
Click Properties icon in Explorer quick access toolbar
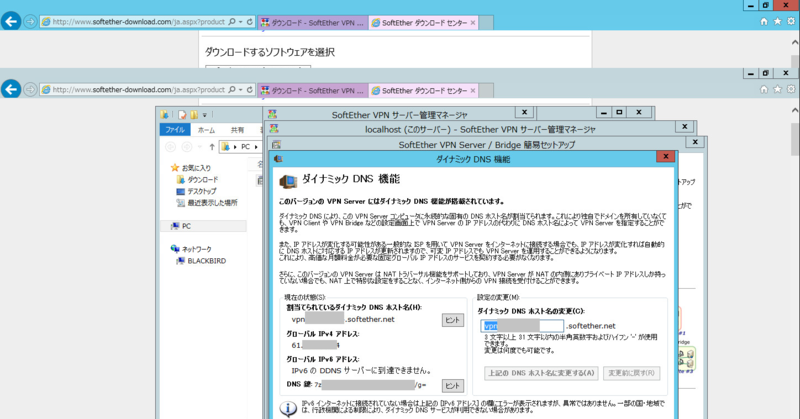[x=182, y=115]
